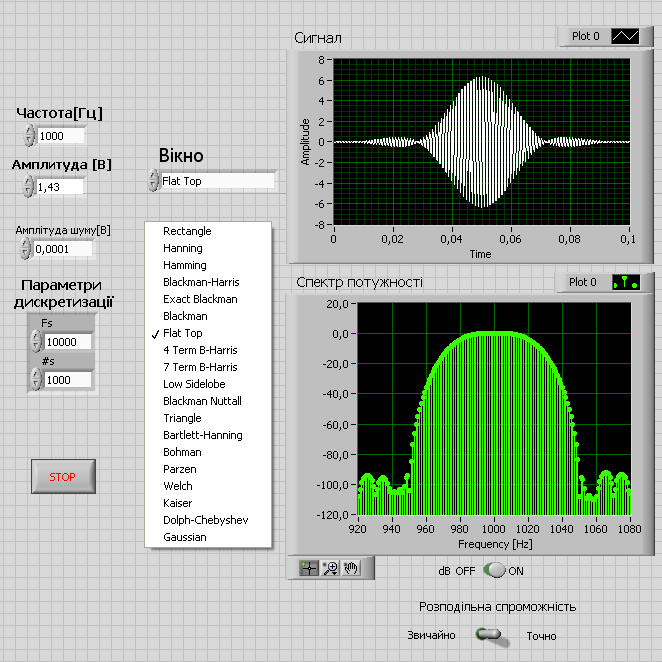Click the frequency control stepper arrows

pyautogui.click(x=31, y=136)
